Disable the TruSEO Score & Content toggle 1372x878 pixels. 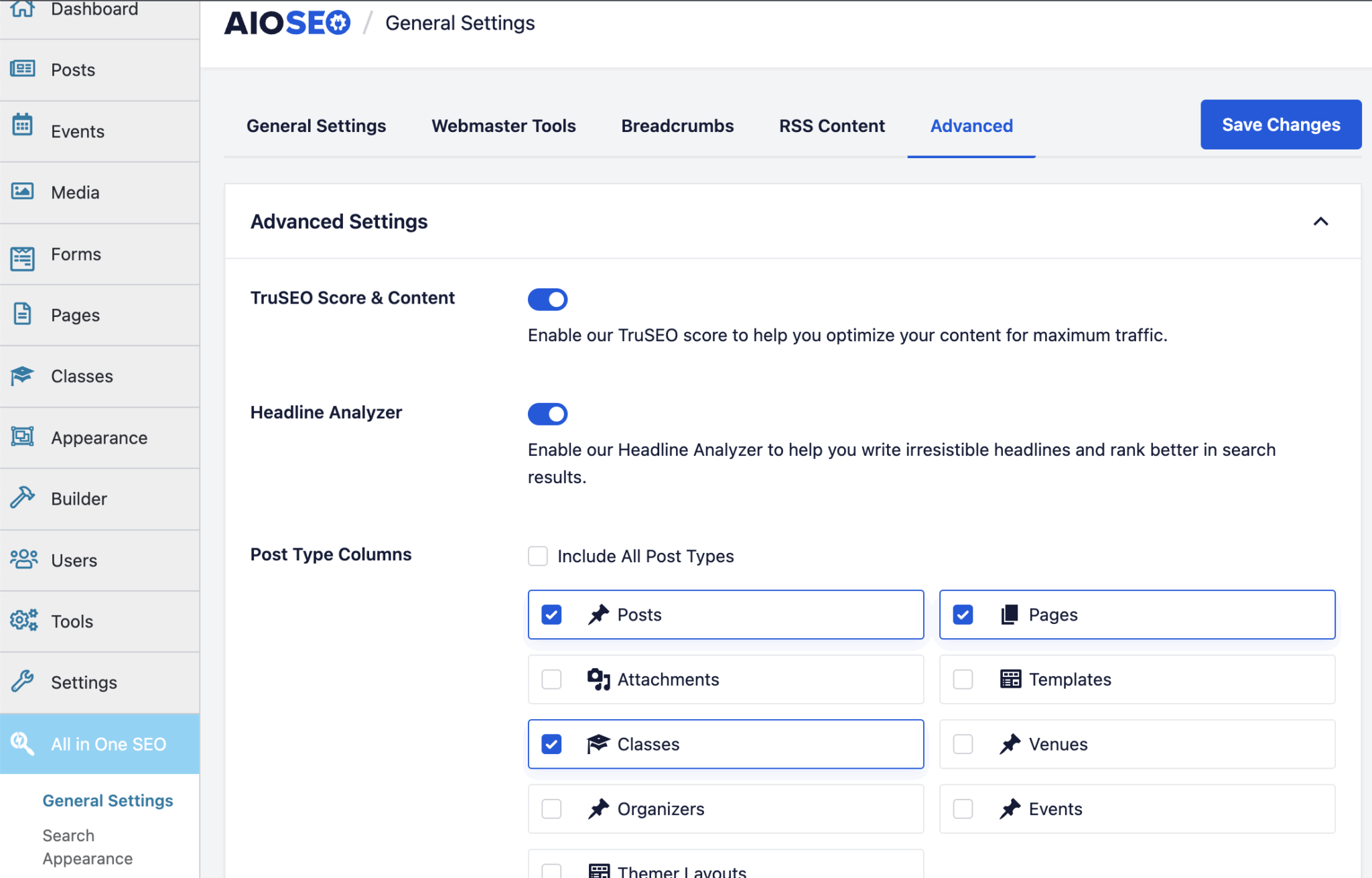point(547,300)
